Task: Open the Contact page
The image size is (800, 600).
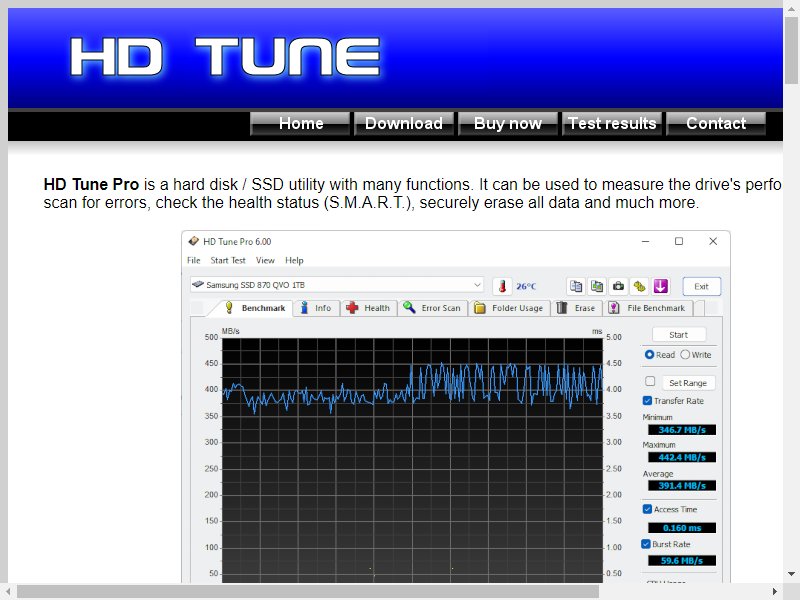Action: 716,123
